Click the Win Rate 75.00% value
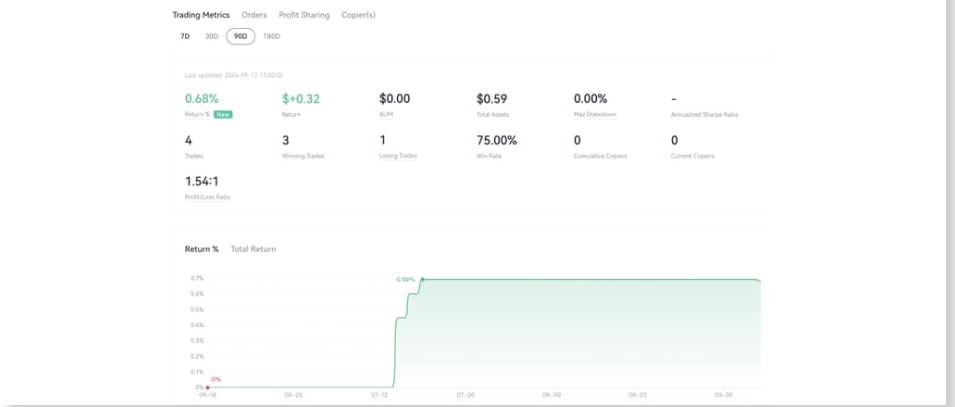Viewport: 955px width, 407px height. pyautogui.click(x=497, y=141)
